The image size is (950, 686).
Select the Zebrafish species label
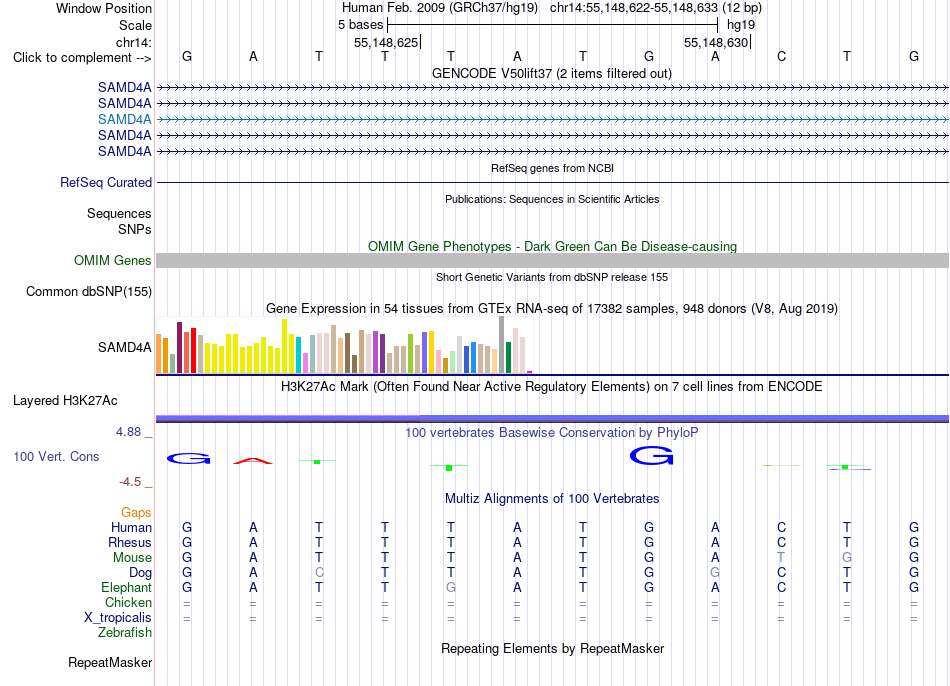click(124, 632)
